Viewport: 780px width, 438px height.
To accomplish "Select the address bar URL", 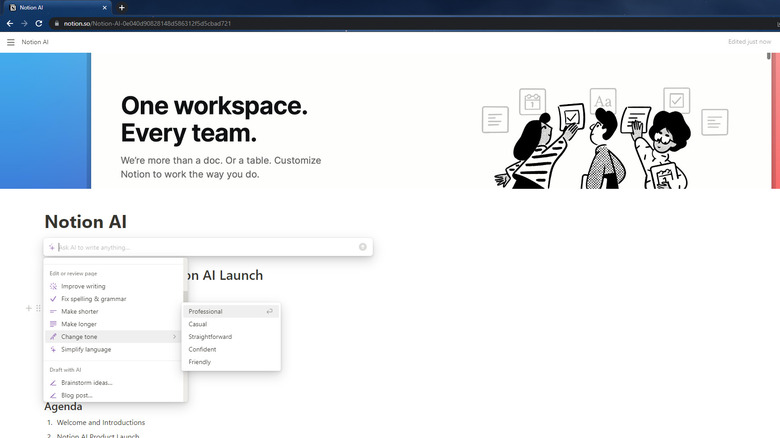I will point(147,23).
